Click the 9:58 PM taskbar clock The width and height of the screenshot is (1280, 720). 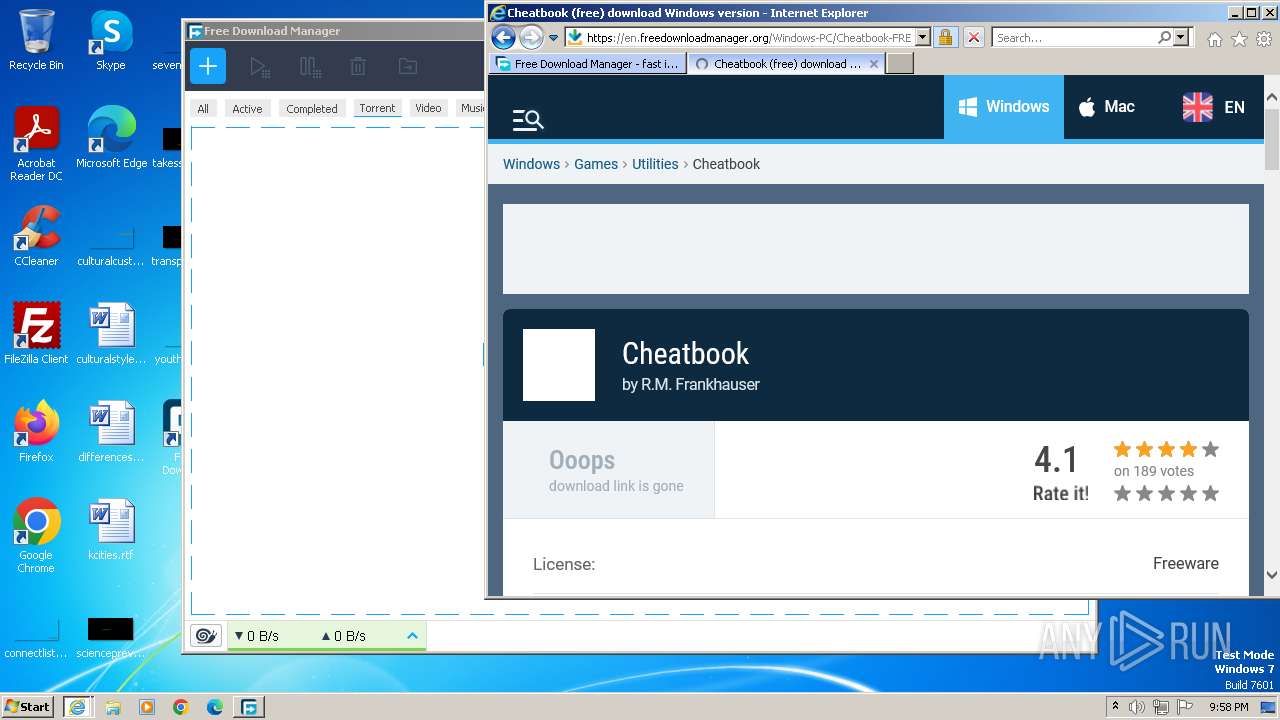pos(1228,707)
